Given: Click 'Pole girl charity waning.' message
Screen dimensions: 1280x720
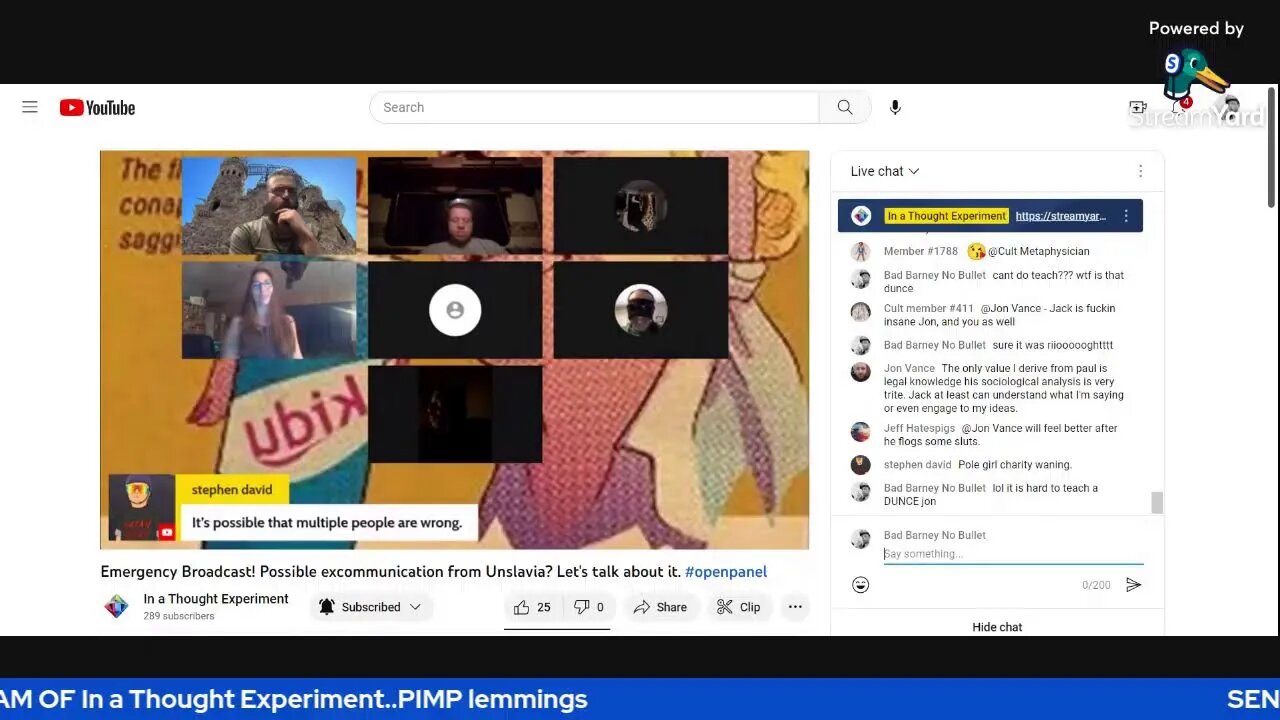Looking at the screenshot, I should [1015, 465].
